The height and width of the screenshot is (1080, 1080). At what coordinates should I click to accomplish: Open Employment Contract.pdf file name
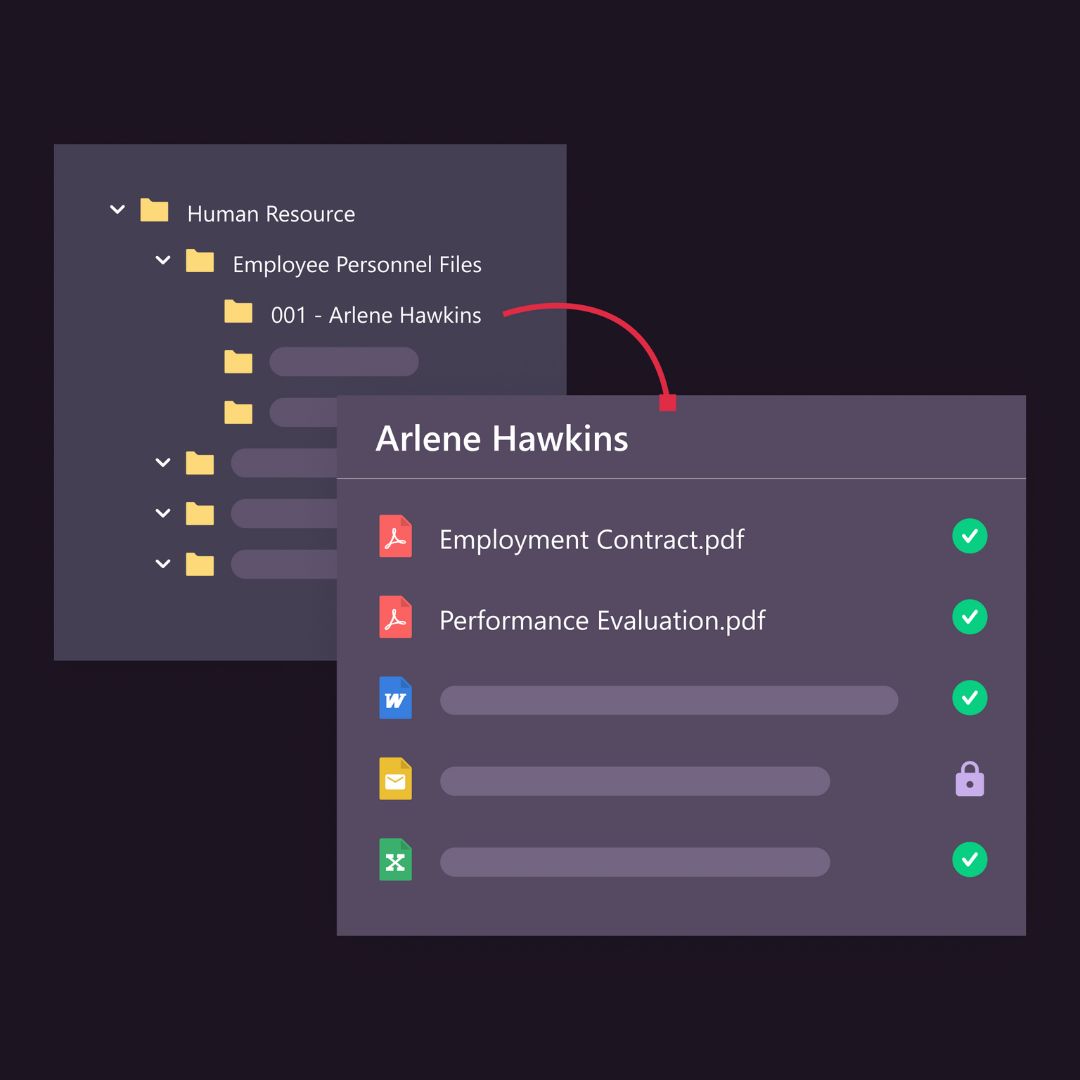pos(592,540)
